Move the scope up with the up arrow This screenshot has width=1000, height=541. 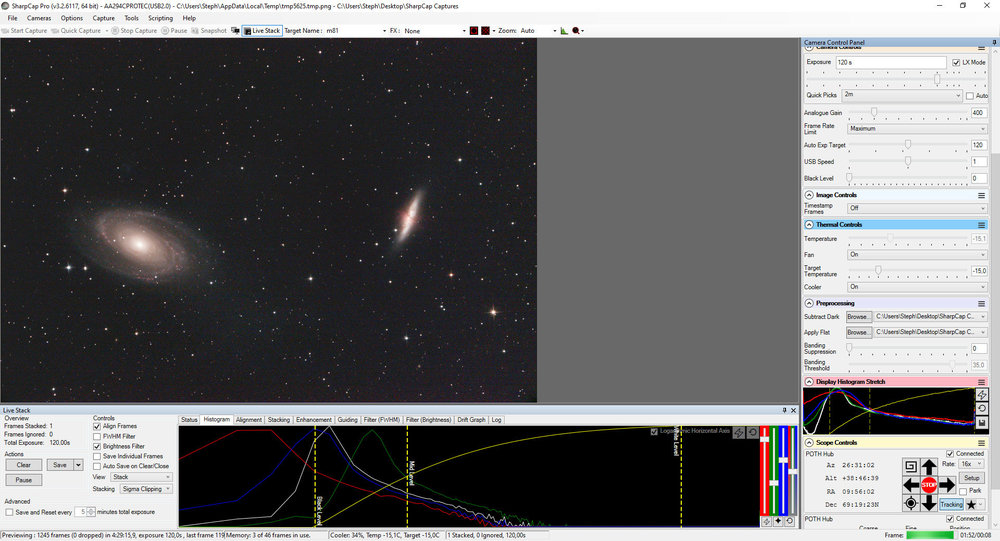[x=929, y=466]
